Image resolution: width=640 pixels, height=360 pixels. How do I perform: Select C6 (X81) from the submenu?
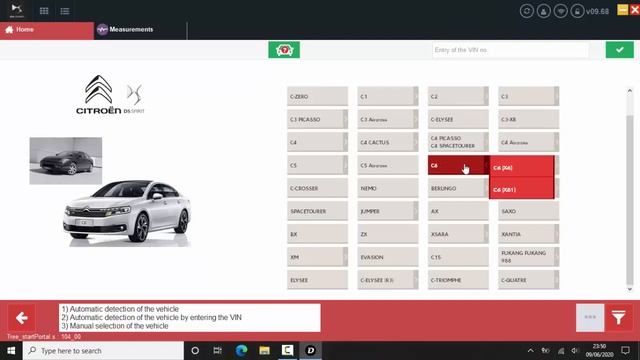522,189
